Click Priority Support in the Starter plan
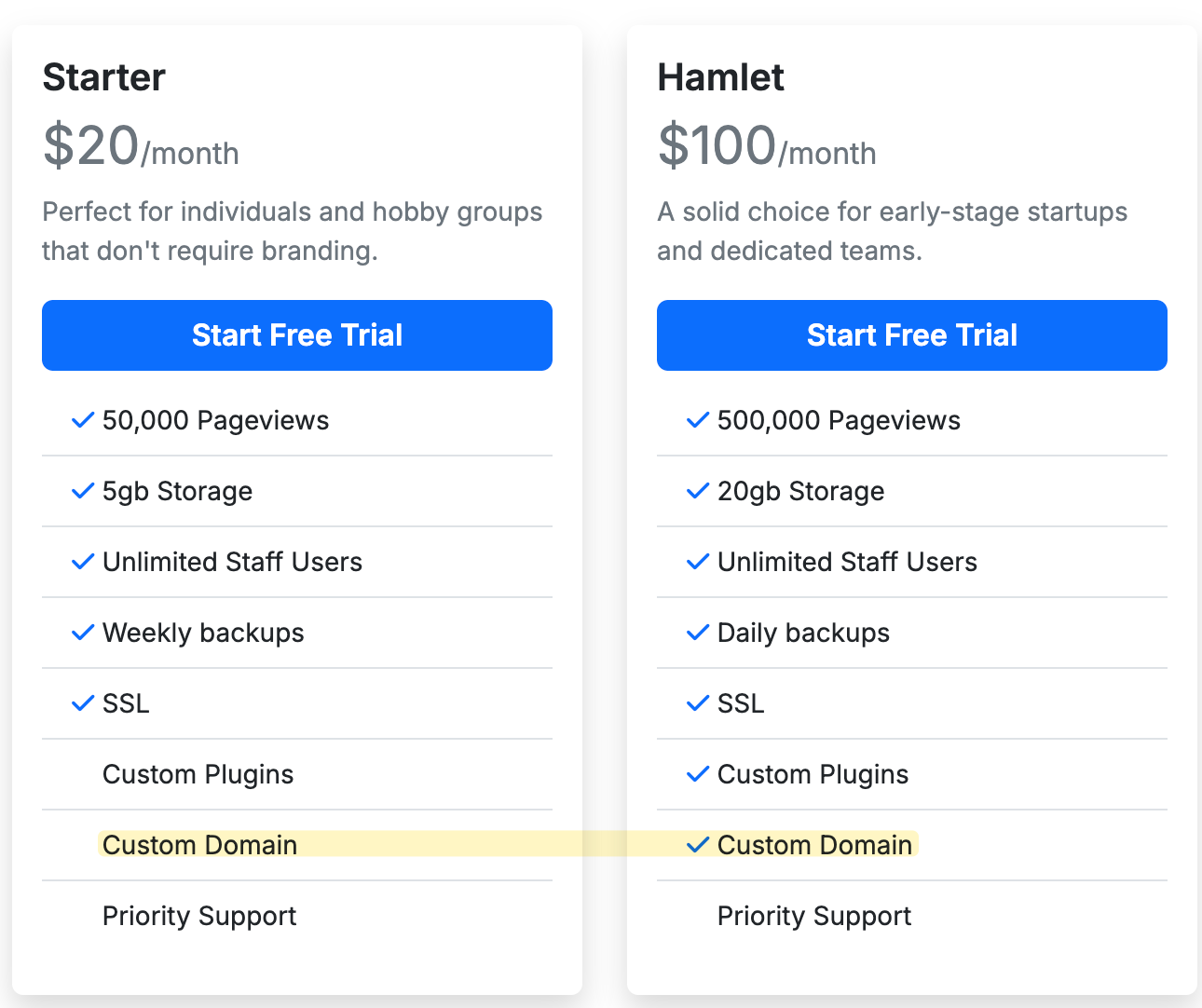The image size is (1202, 1008). (x=199, y=917)
